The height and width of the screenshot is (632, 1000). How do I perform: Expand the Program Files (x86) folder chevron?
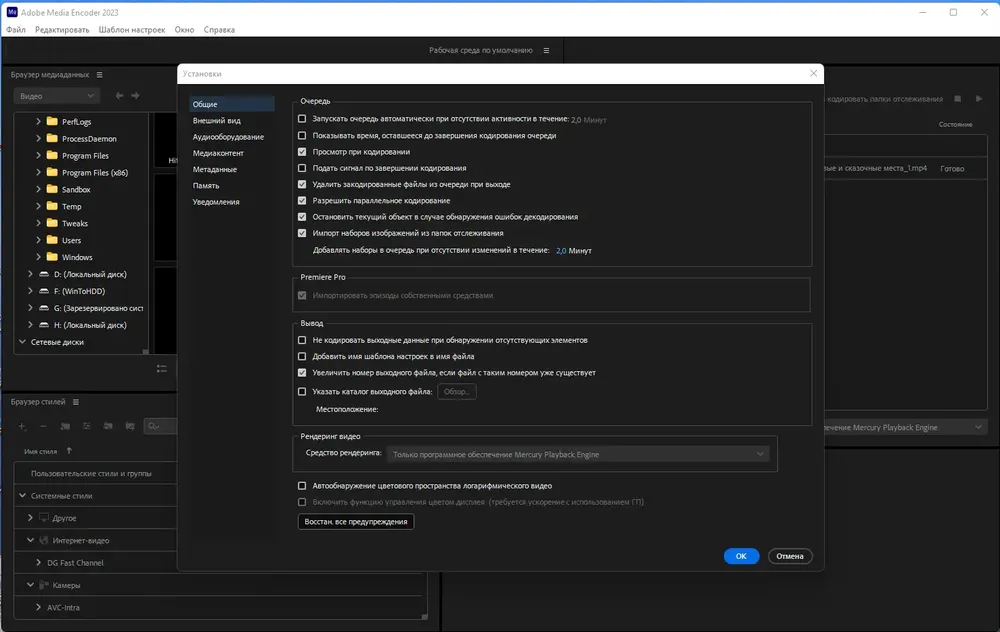pos(38,172)
